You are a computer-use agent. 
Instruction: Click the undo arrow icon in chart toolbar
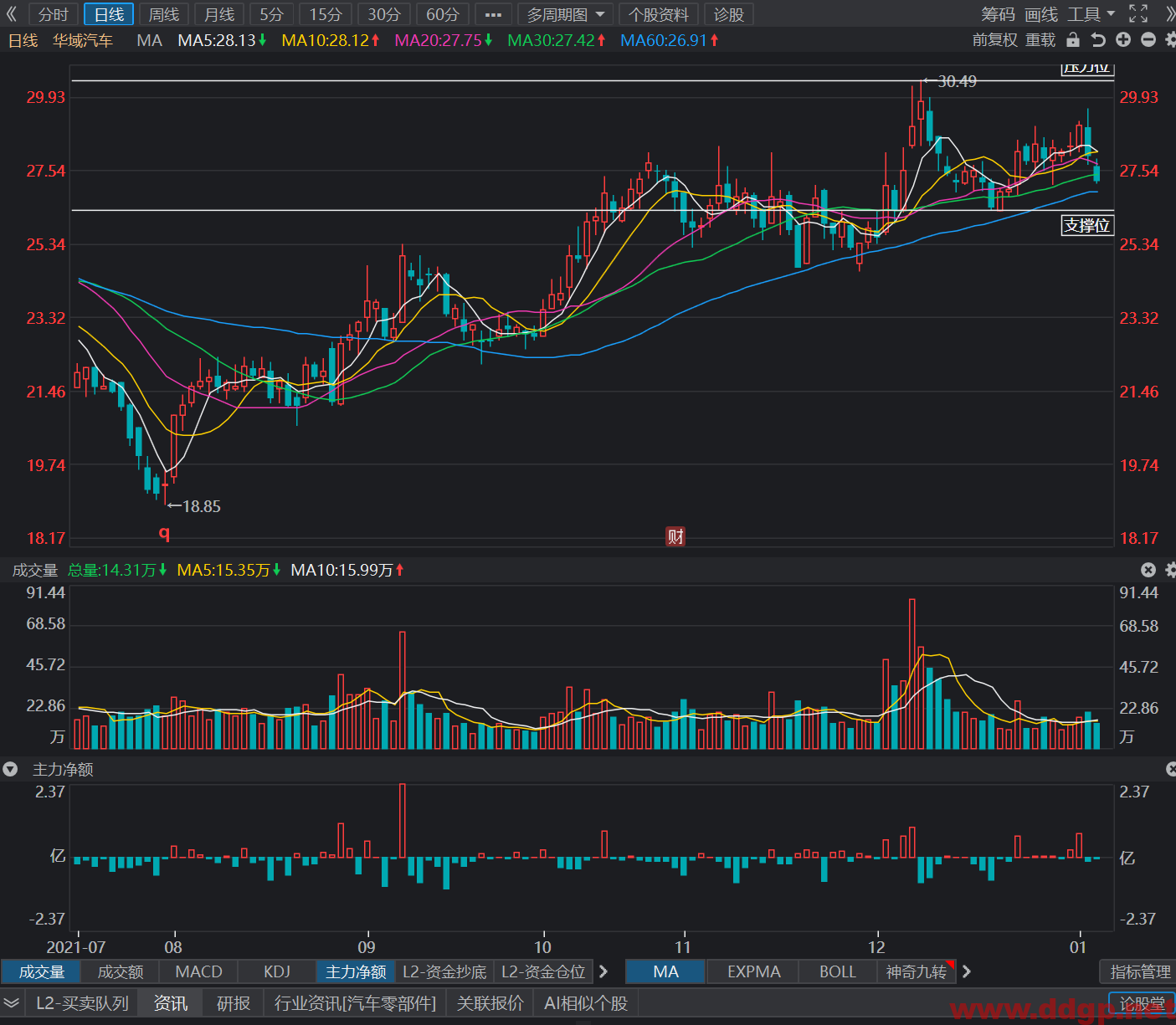1098,40
